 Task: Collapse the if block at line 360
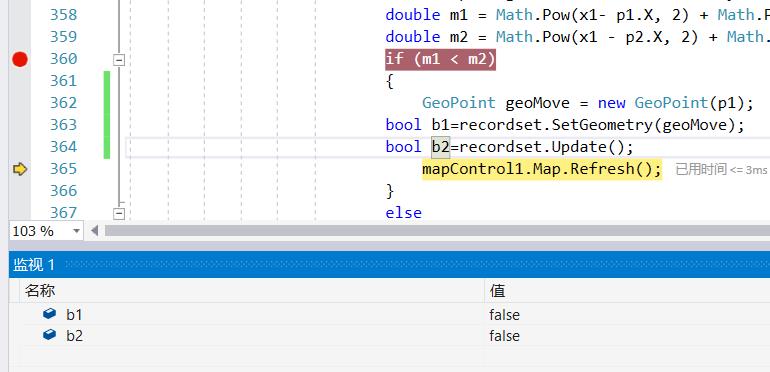click(x=119, y=60)
